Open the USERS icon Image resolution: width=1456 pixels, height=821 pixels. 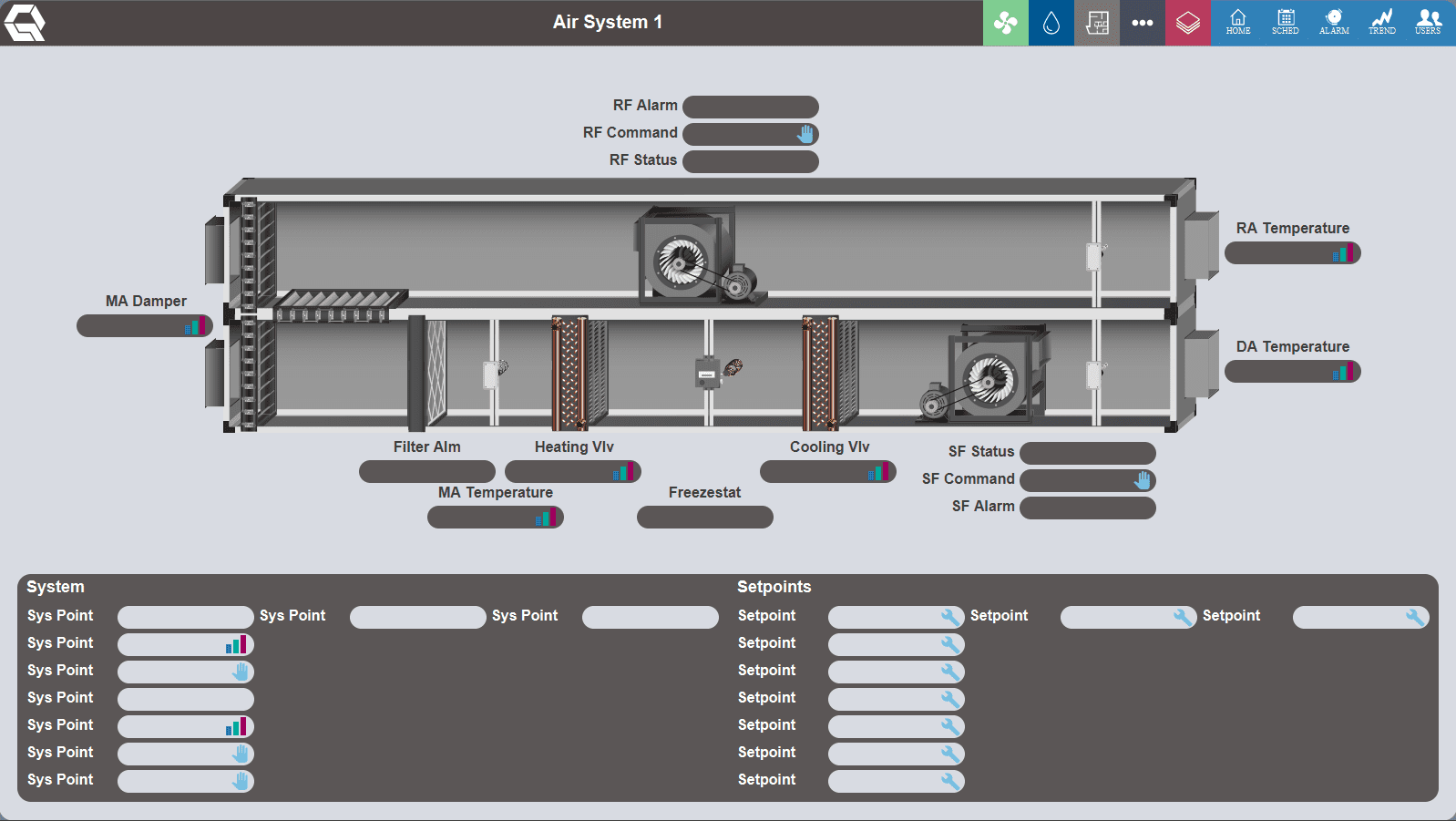(1428, 23)
